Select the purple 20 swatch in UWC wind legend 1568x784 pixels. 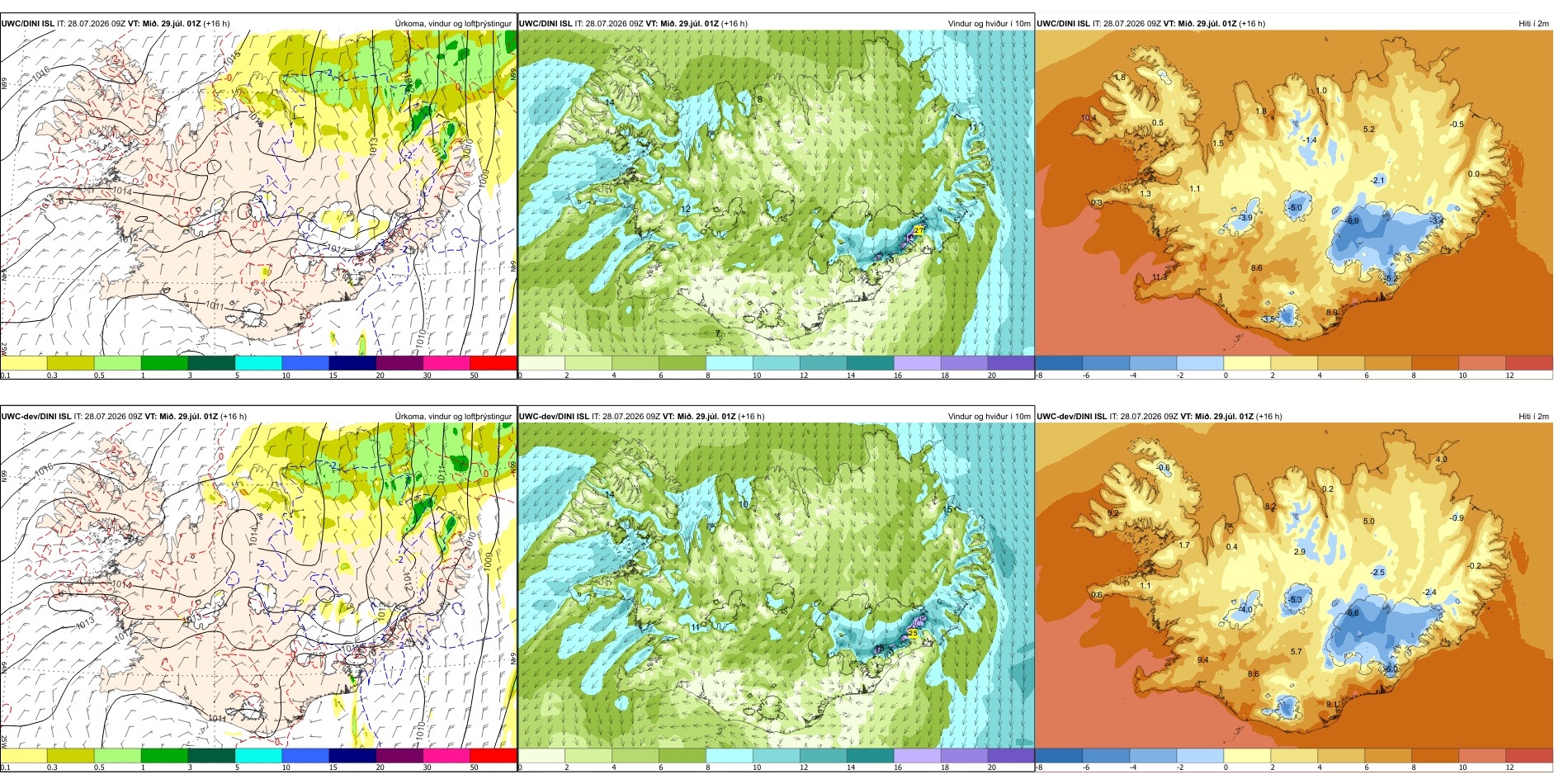1011,363
